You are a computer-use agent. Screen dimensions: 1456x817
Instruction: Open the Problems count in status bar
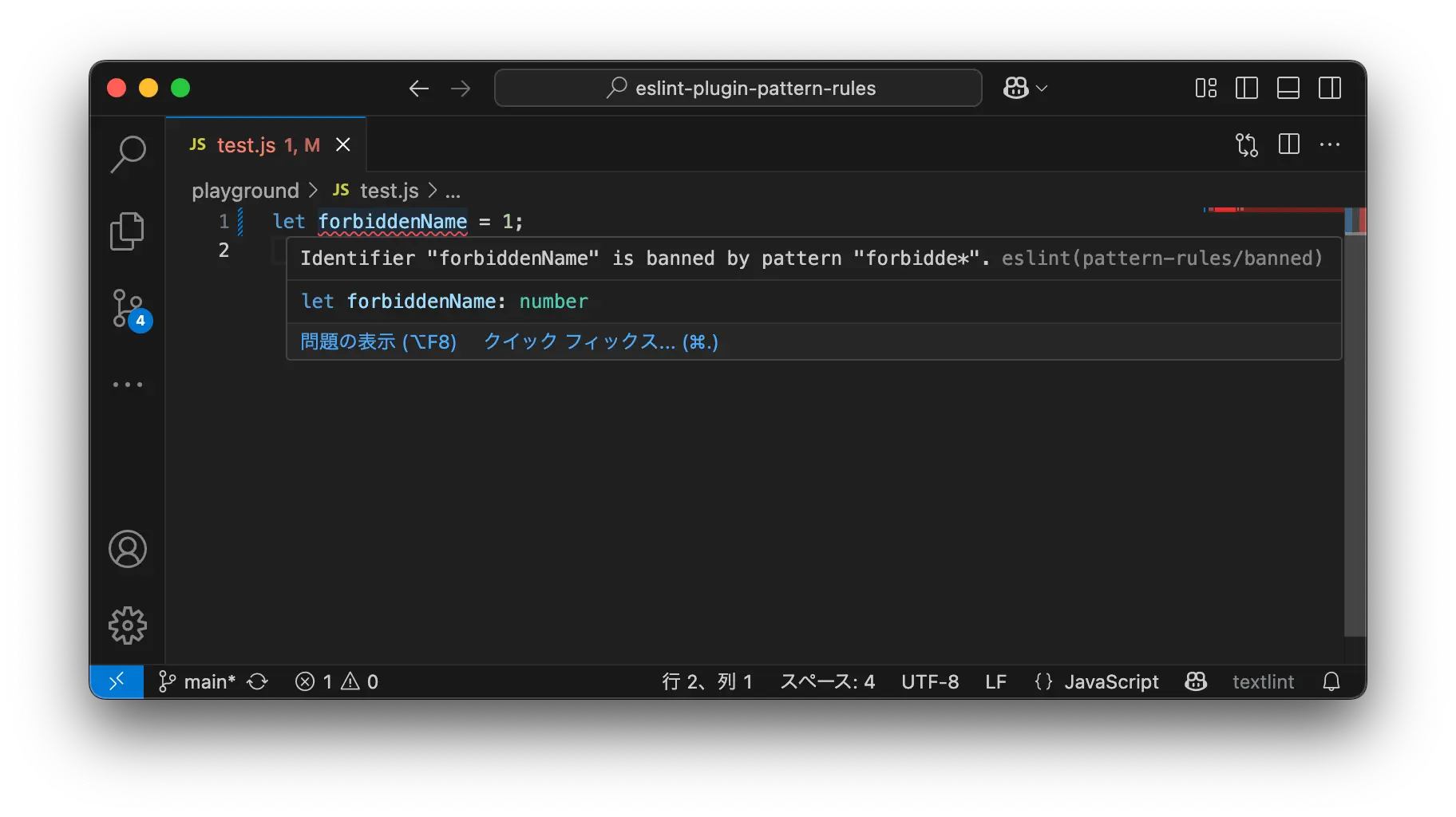click(x=337, y=681)
